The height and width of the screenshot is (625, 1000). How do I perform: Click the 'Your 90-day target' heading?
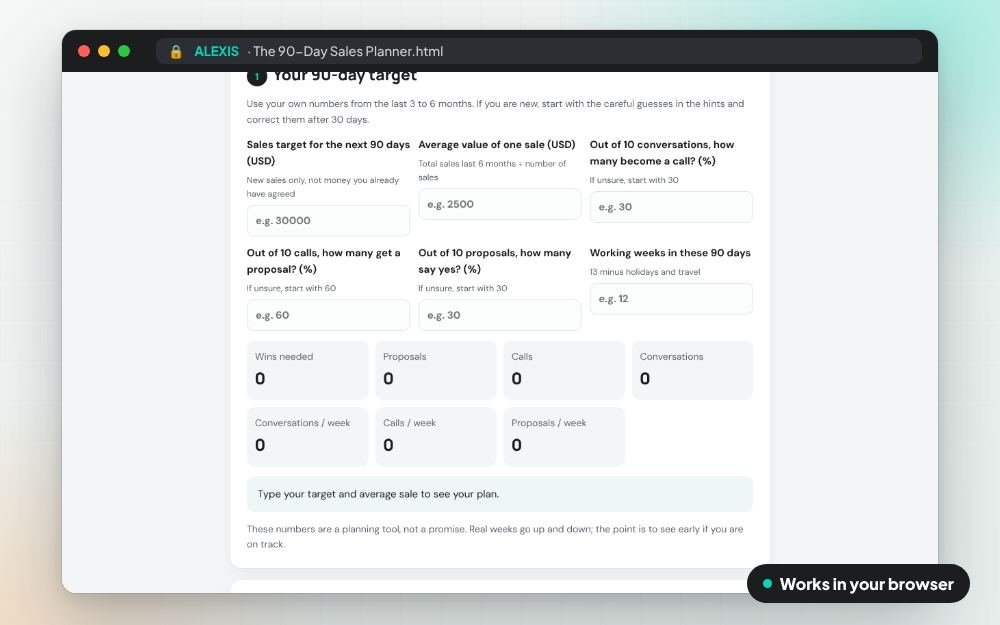coord(345,76)
